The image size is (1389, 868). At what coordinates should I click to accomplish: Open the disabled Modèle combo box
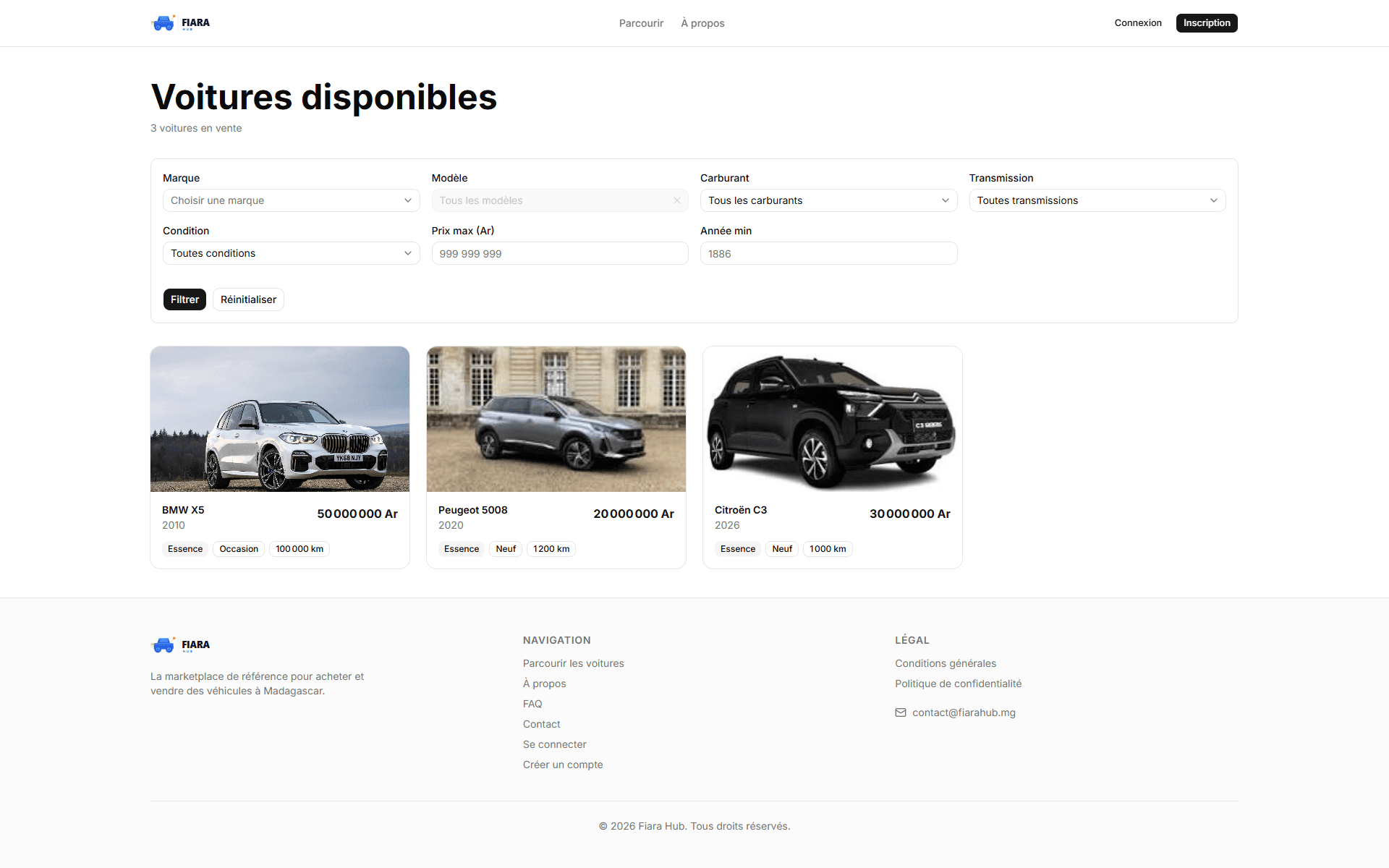559,200
